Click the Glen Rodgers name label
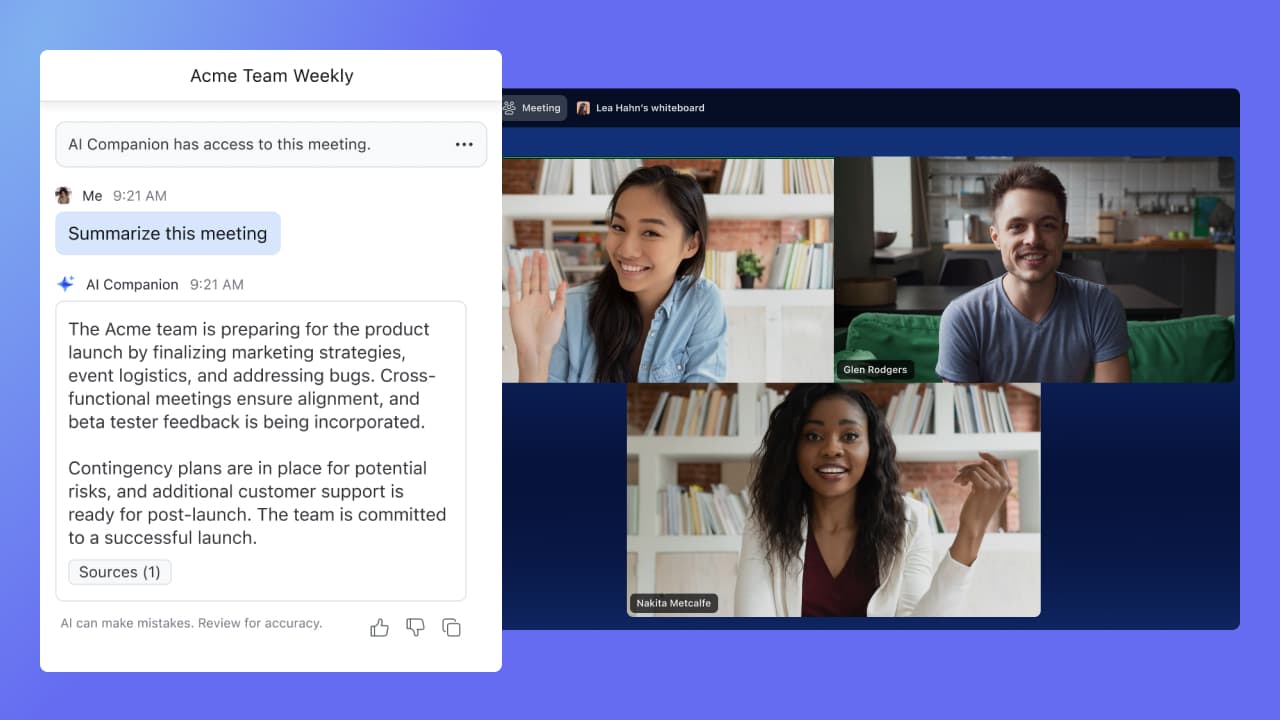The width and height of the screenshot is (1280, 720). click(x=874, y=370)
